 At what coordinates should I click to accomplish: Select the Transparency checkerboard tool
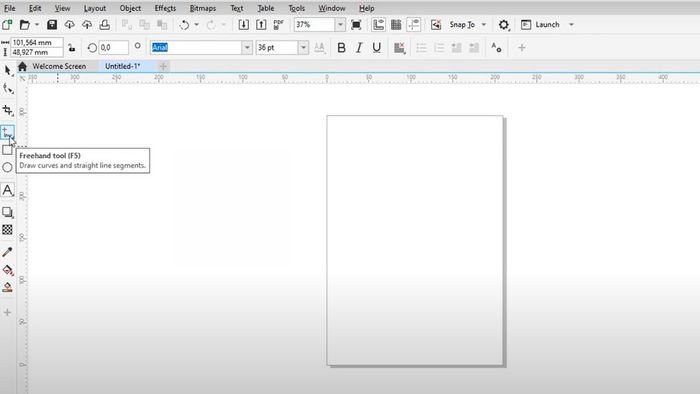click(8, 229)
